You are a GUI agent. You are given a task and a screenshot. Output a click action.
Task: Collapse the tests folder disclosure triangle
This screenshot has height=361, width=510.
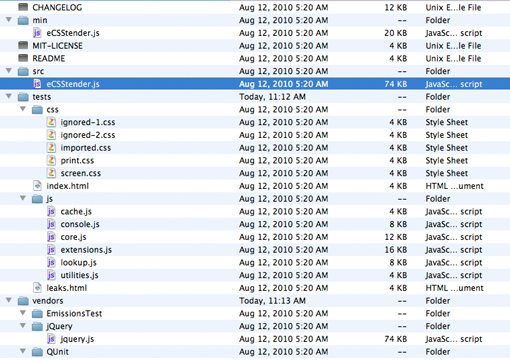coord(9,96)
